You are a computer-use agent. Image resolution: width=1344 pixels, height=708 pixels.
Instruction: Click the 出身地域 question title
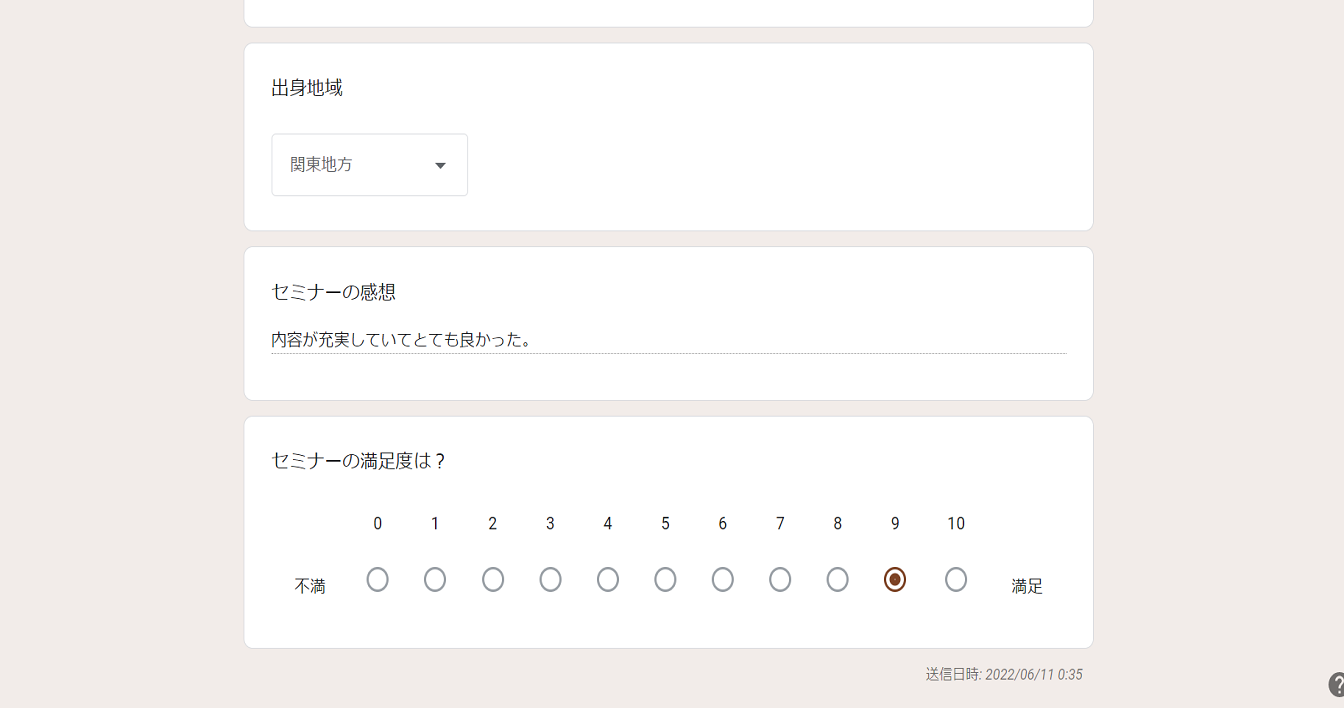307,88
